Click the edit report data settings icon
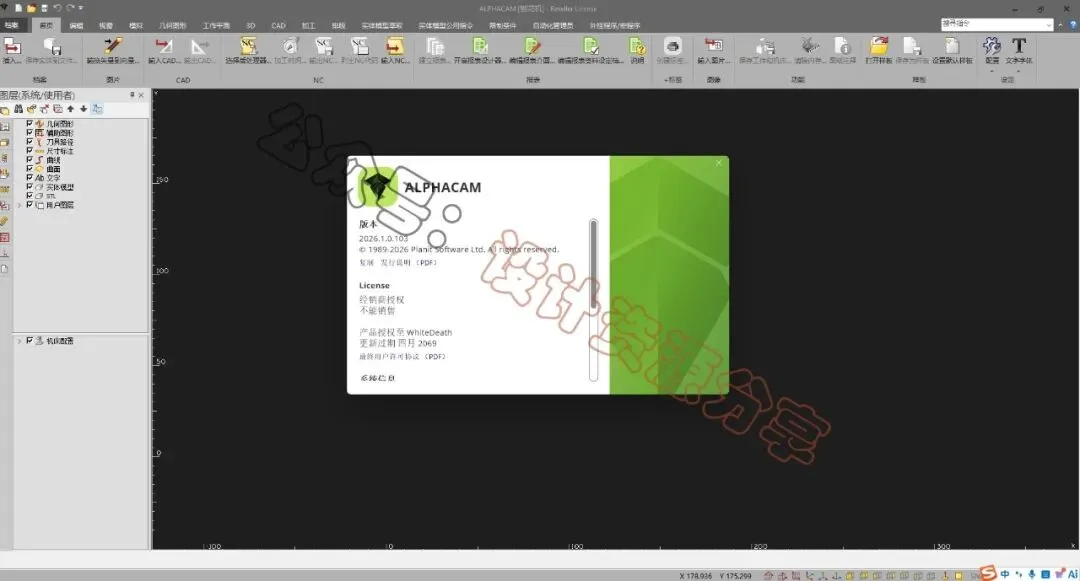1080x581 pixels. click(590, 47)
